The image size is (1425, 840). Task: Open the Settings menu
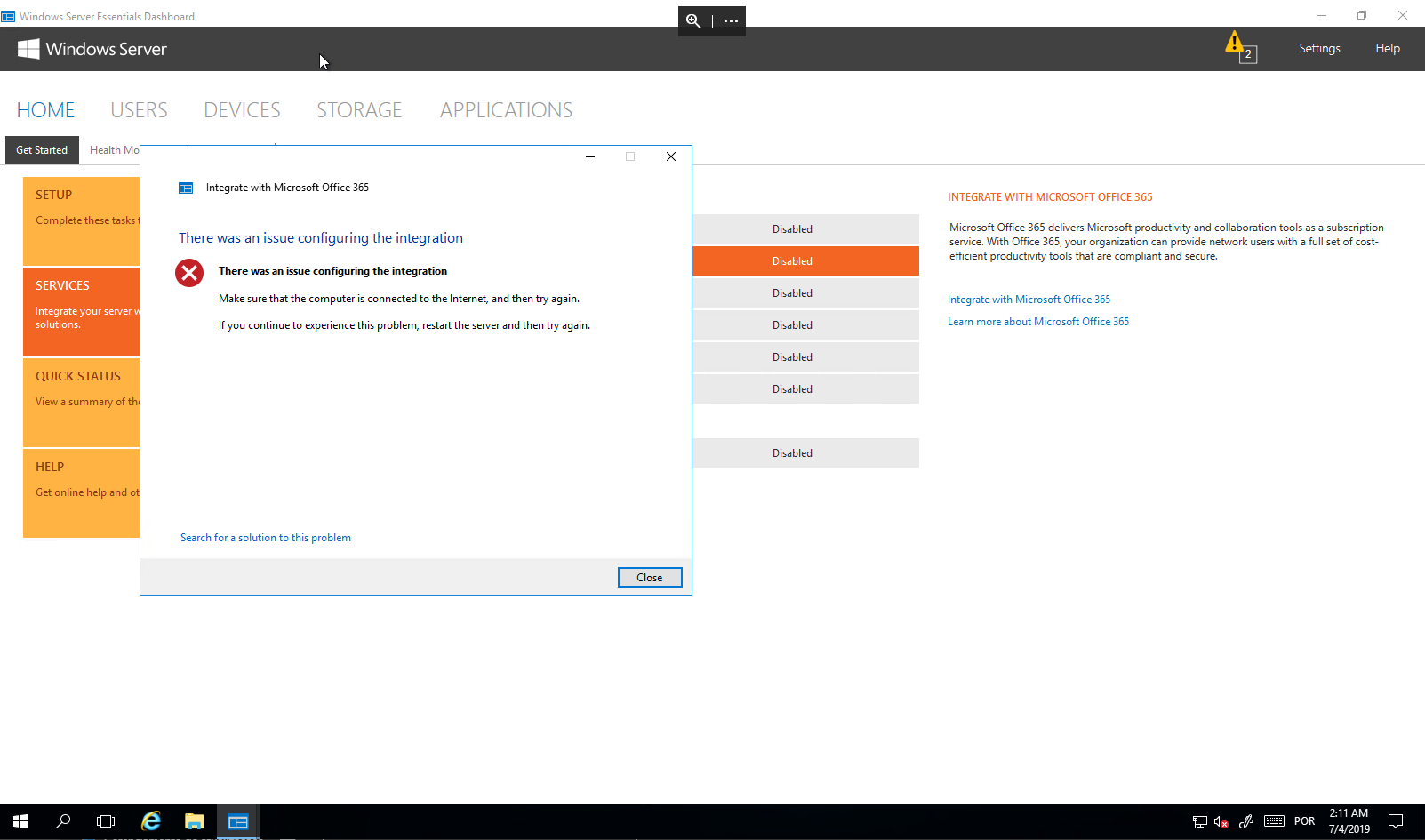click(x=1318, y=48)
